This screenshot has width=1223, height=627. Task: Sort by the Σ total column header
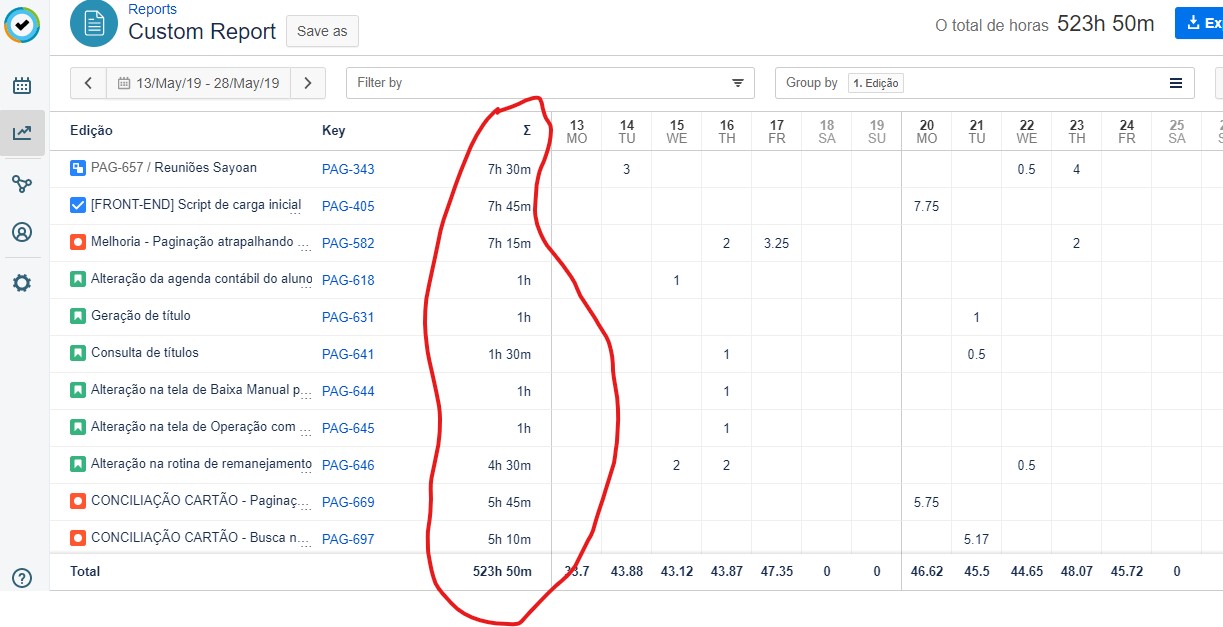click(x=527, y=130)
